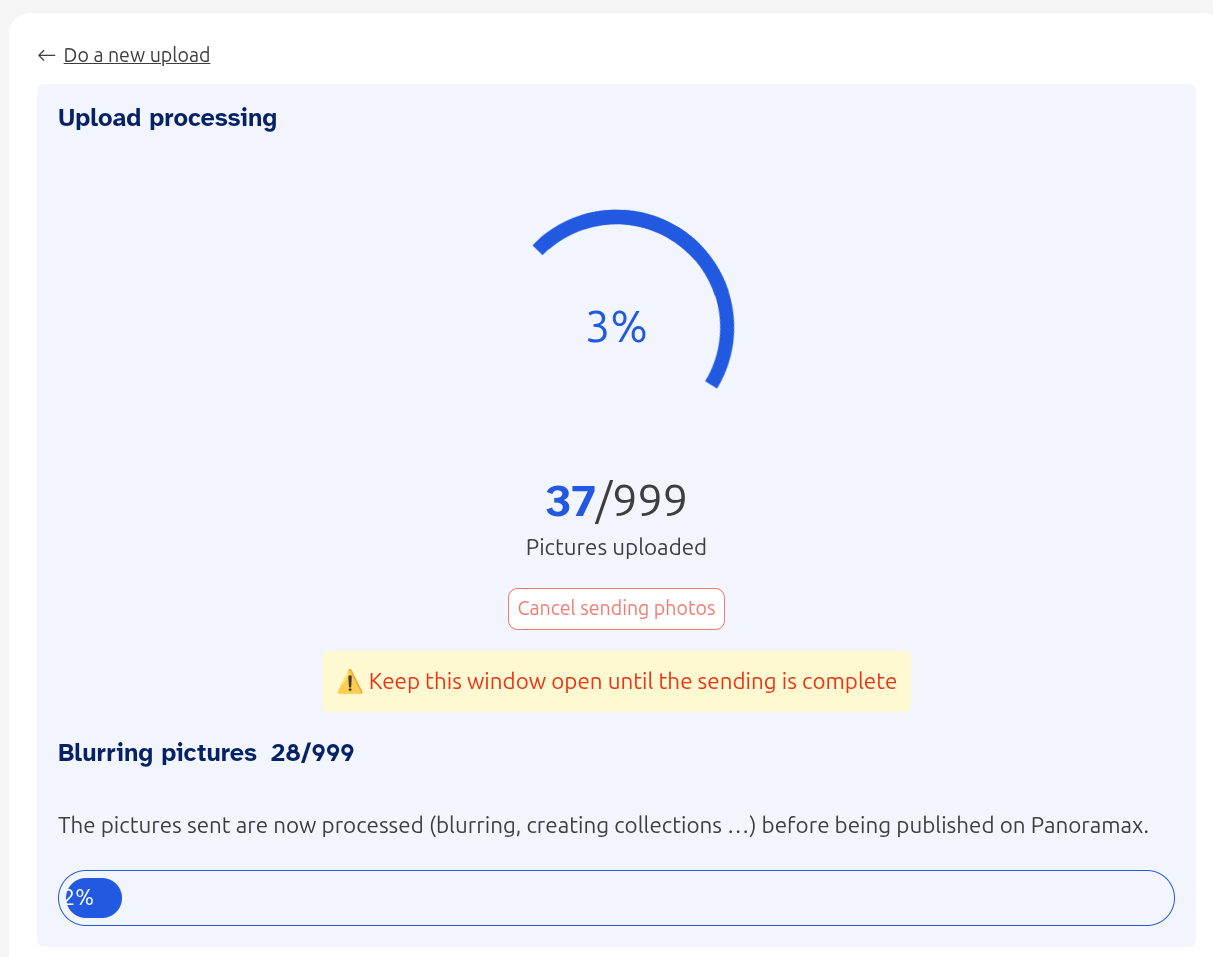Click the yellow warning triangle icon

point(349,682)
